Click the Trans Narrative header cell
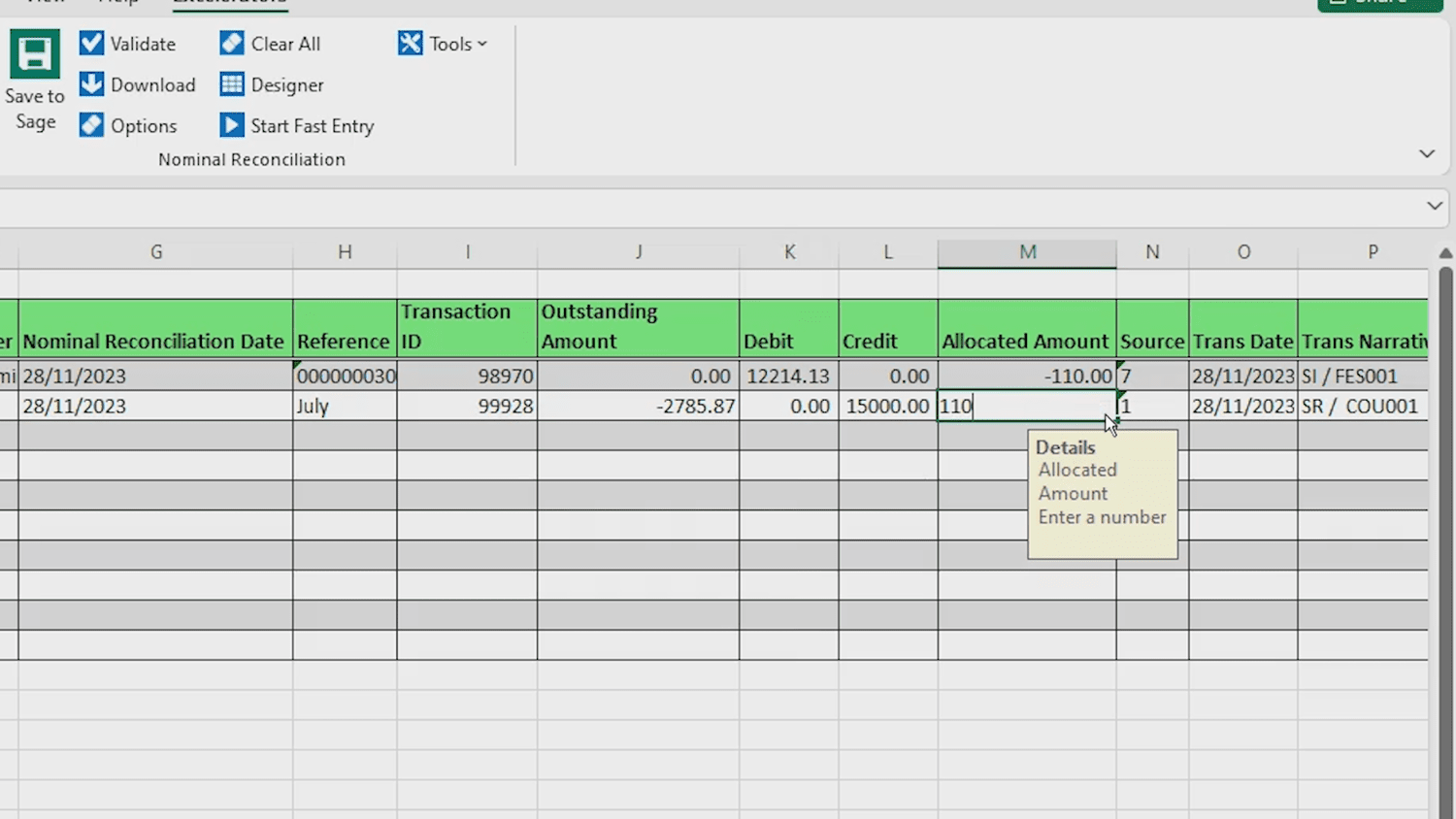Viewport: 1456px width, 819px height. click(x=1363, y=328)
